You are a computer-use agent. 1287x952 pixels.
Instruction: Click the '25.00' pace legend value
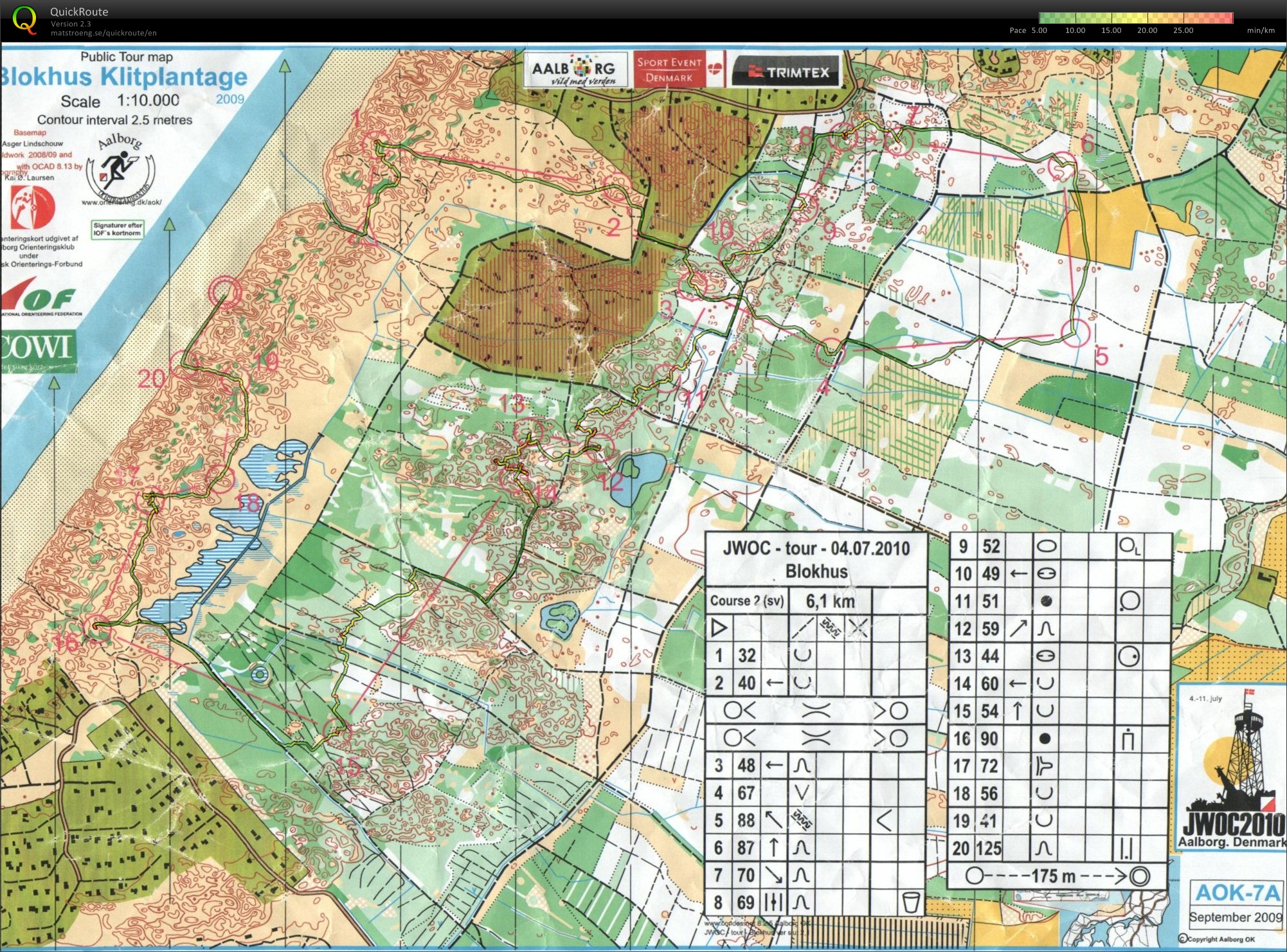pos(1183,30)
